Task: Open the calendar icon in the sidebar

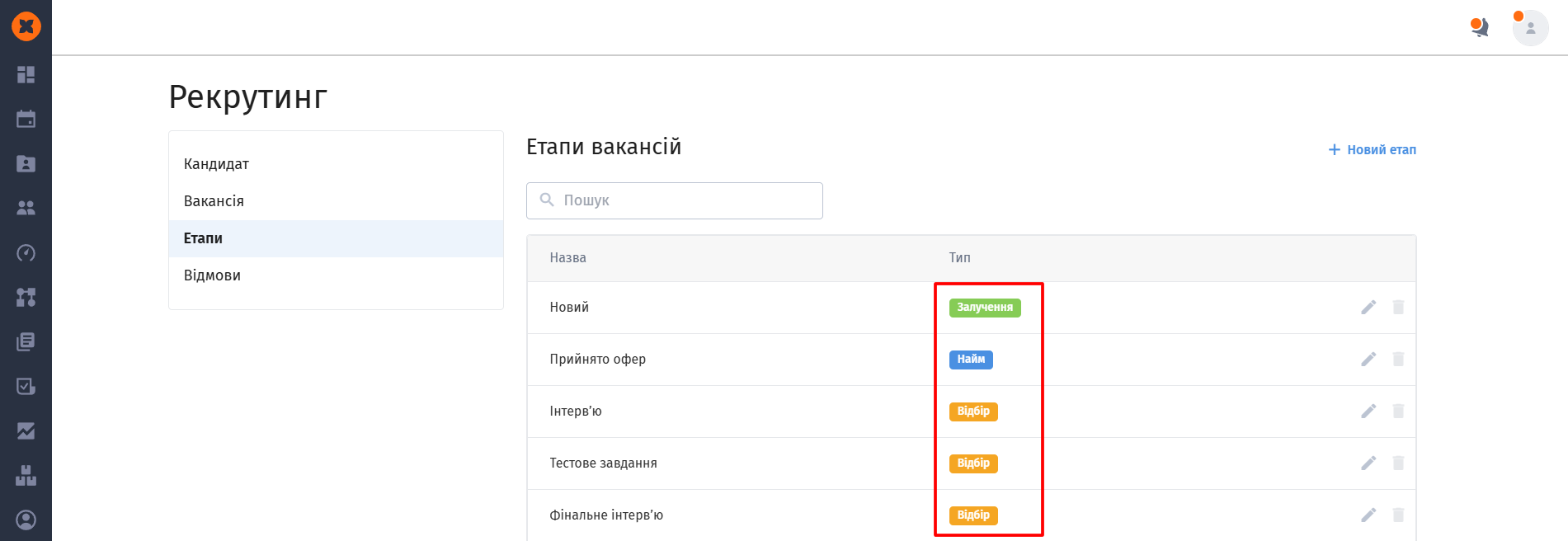Action: pyautogui.click(x=26, y=120)
